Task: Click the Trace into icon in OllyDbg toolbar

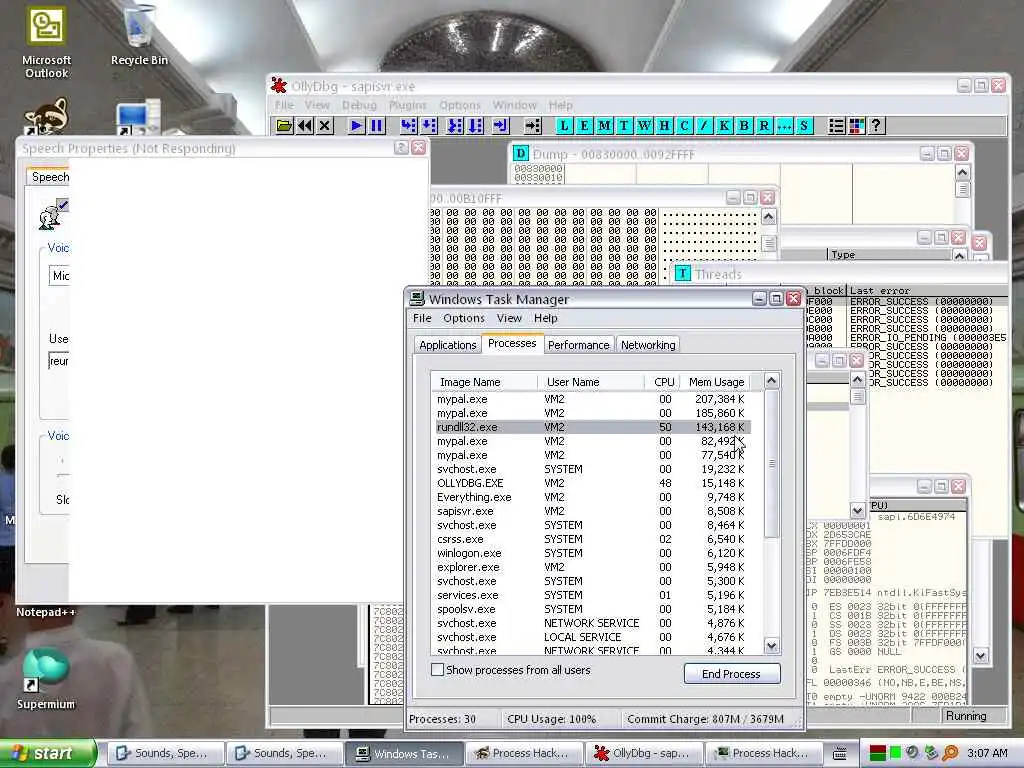Action: (455, 125)
